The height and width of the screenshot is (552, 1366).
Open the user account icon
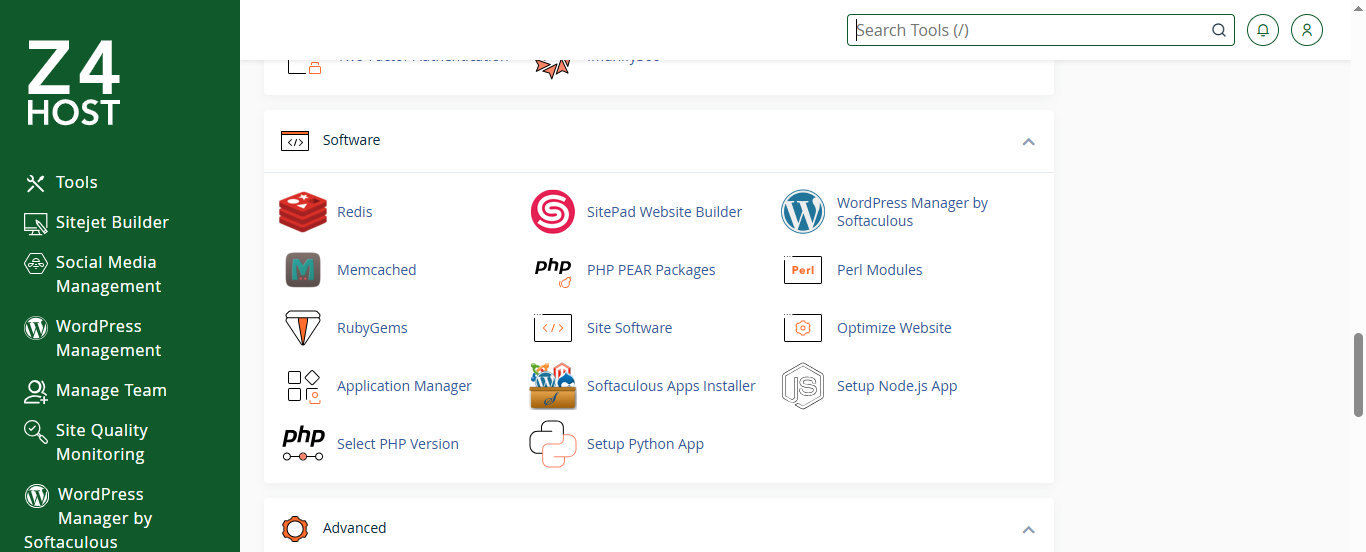[x=1307, y=30]
